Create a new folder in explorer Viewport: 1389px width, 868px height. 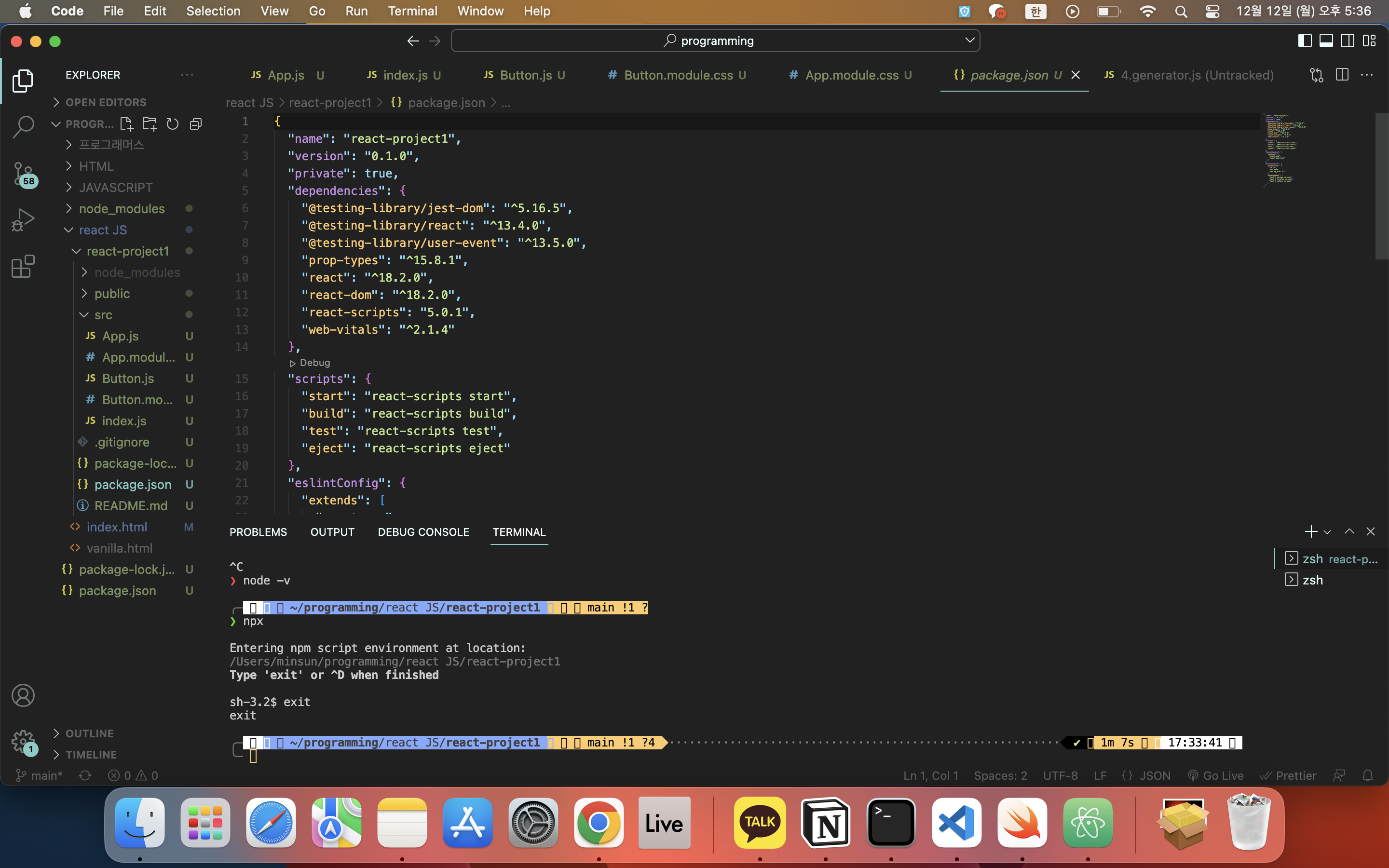click(149, 123)
